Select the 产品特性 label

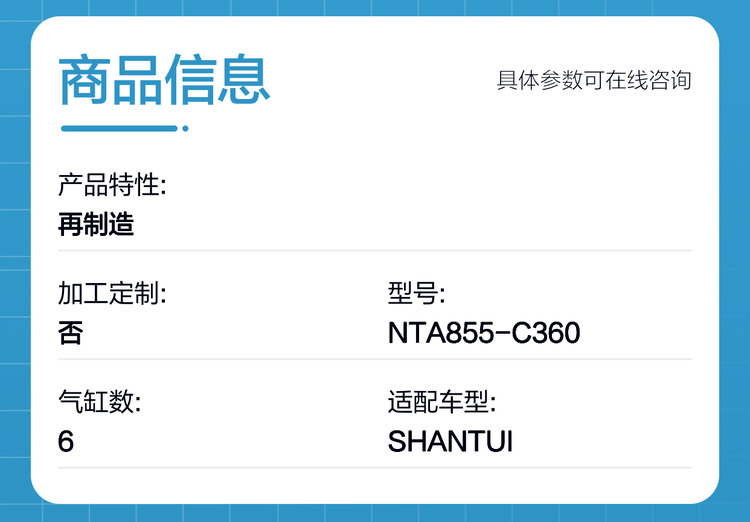click(x=112, y=185)
